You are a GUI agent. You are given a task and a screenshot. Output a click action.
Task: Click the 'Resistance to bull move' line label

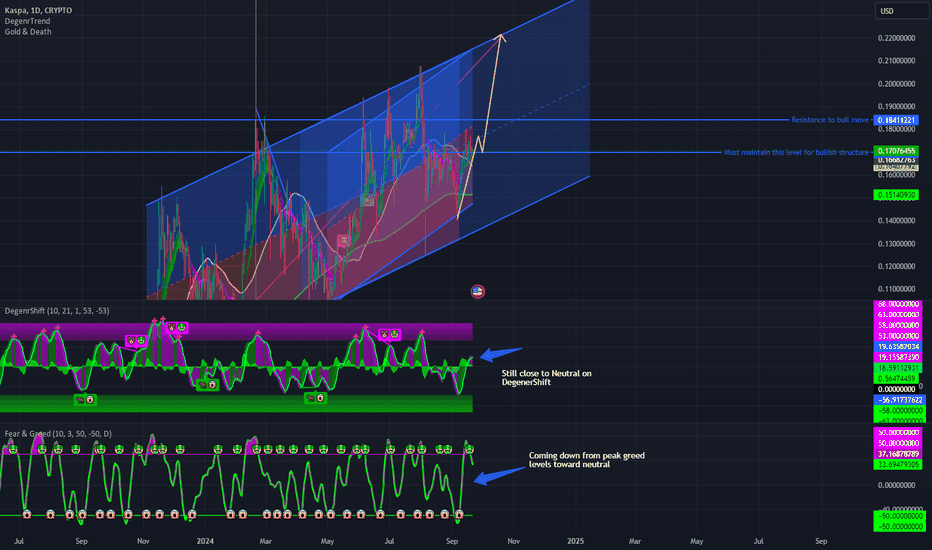click(x=830, y=120)
